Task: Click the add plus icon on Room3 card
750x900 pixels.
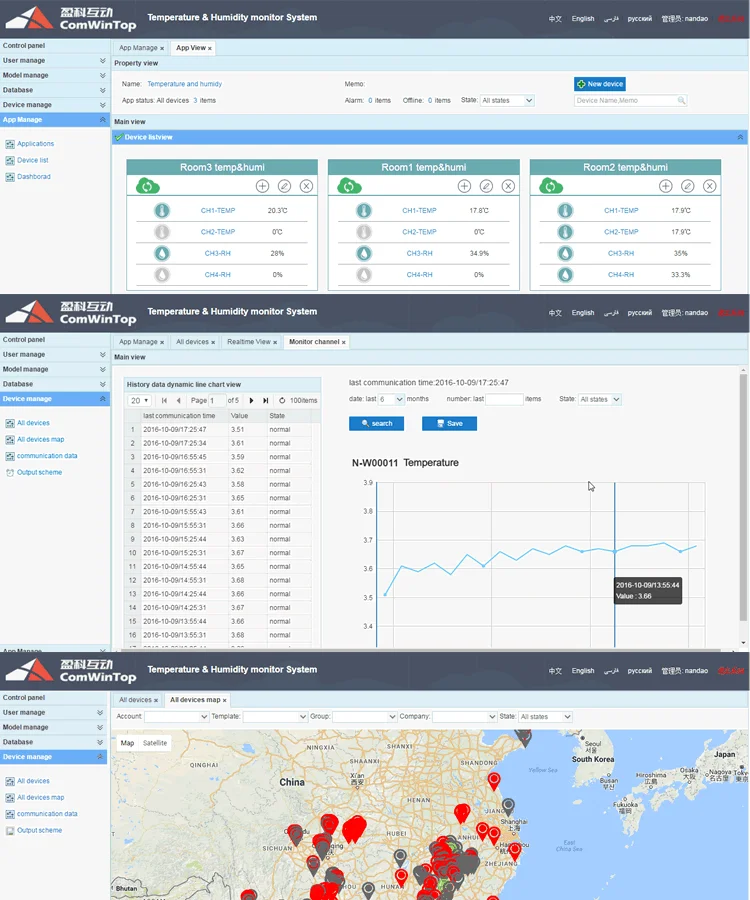Action: click(262, 186)
